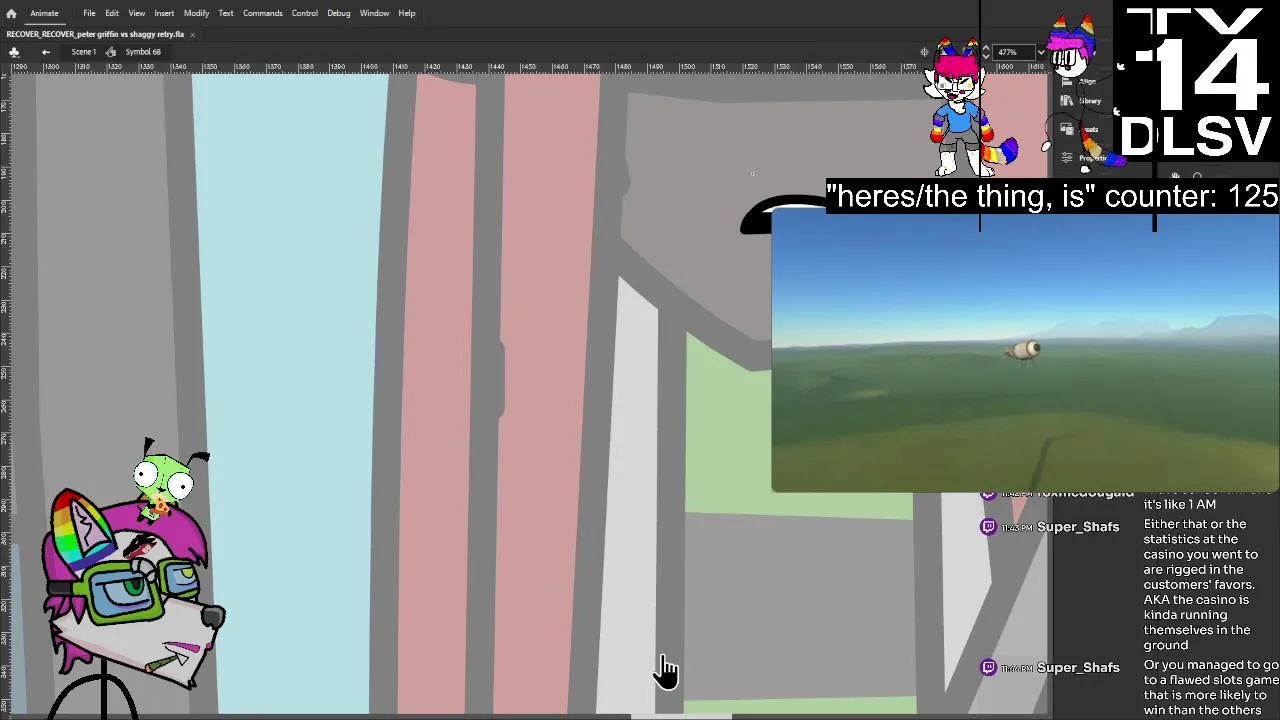Click the Center Stage icon
The width and height of the screenshot is (1280, 720).
[x=925, y=52]
